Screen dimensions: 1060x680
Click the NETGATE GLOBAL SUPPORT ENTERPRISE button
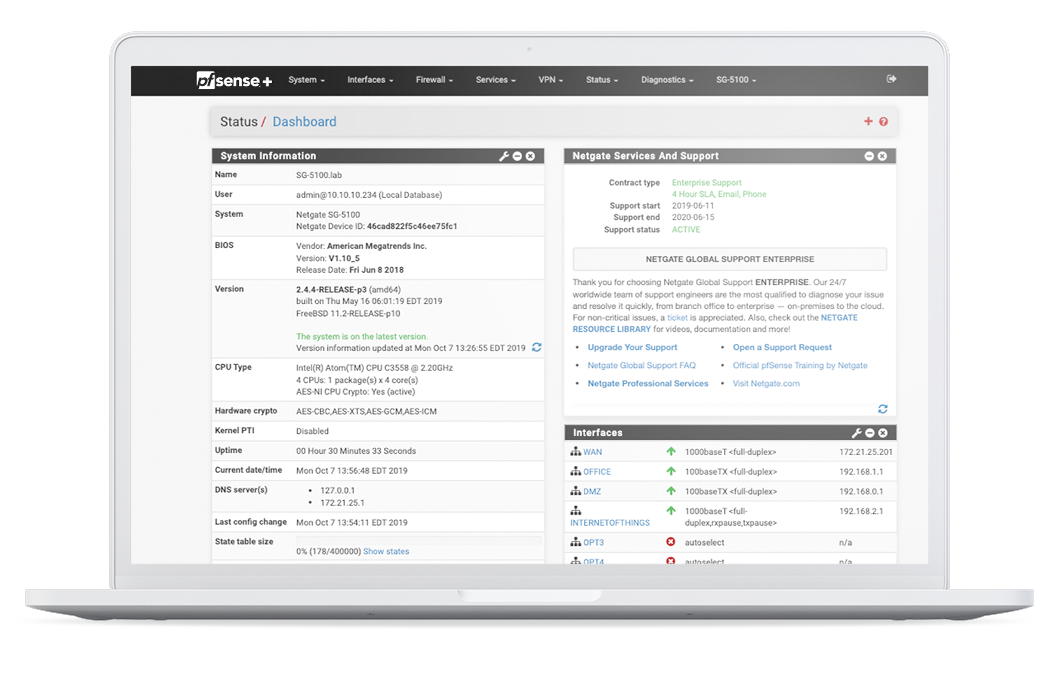729,259
